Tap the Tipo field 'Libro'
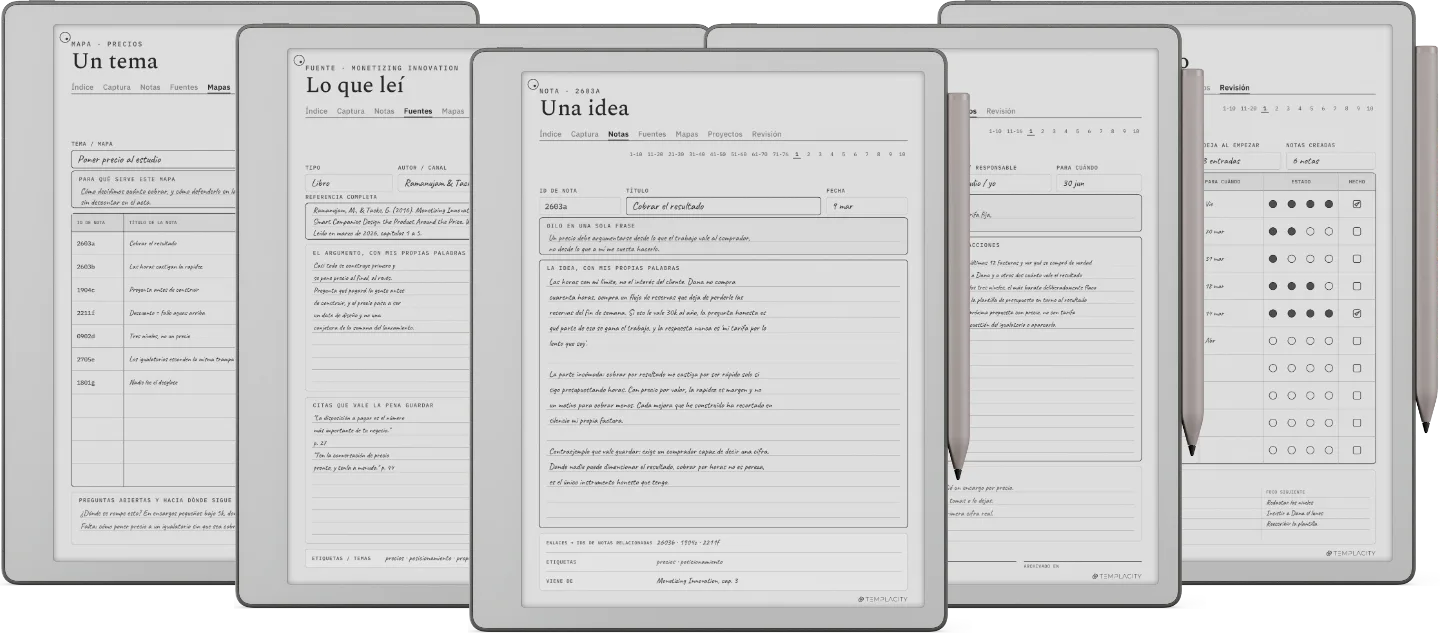The height and width of the screenshot is (633, 1440). click(349, 183)
